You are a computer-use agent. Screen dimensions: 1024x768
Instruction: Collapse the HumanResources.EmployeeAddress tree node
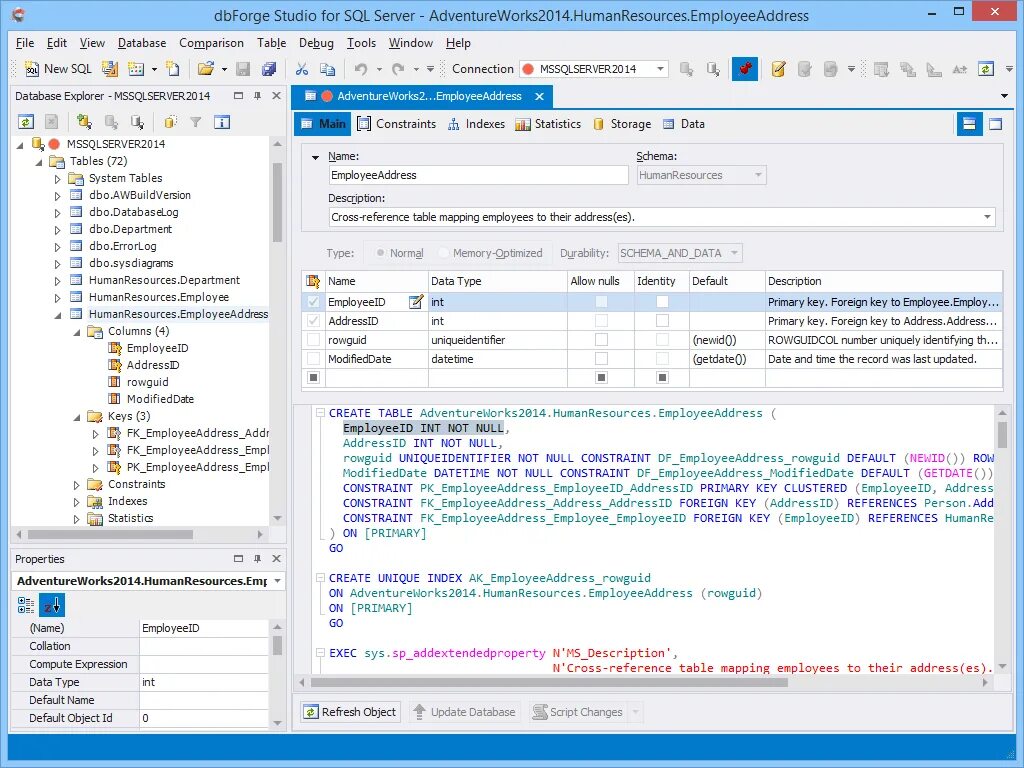57,315
